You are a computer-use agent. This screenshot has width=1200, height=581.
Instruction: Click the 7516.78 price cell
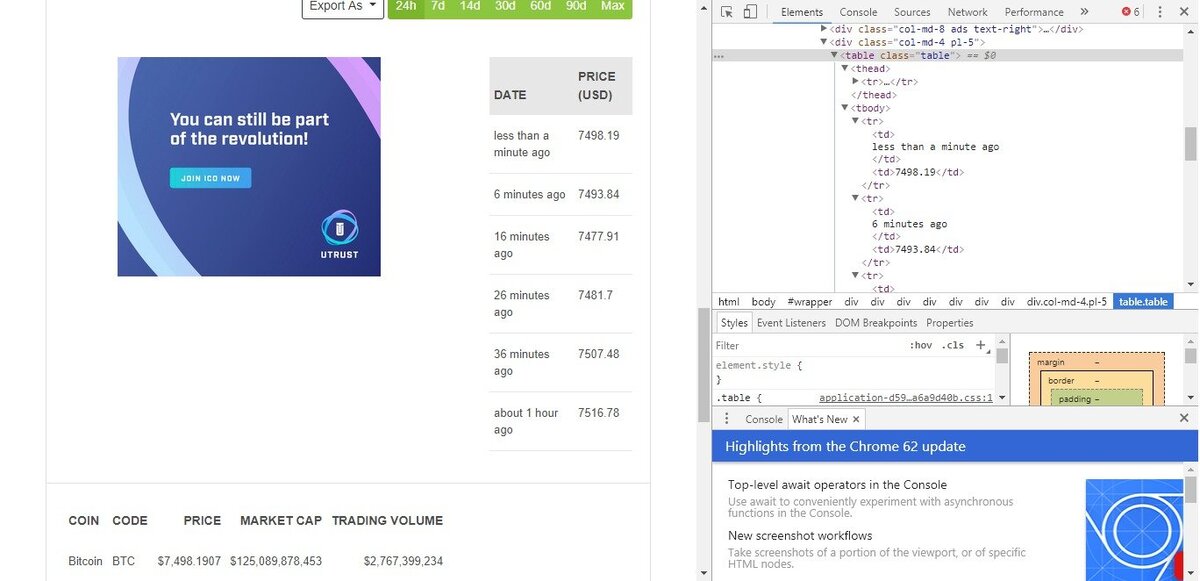click(599, 412)
